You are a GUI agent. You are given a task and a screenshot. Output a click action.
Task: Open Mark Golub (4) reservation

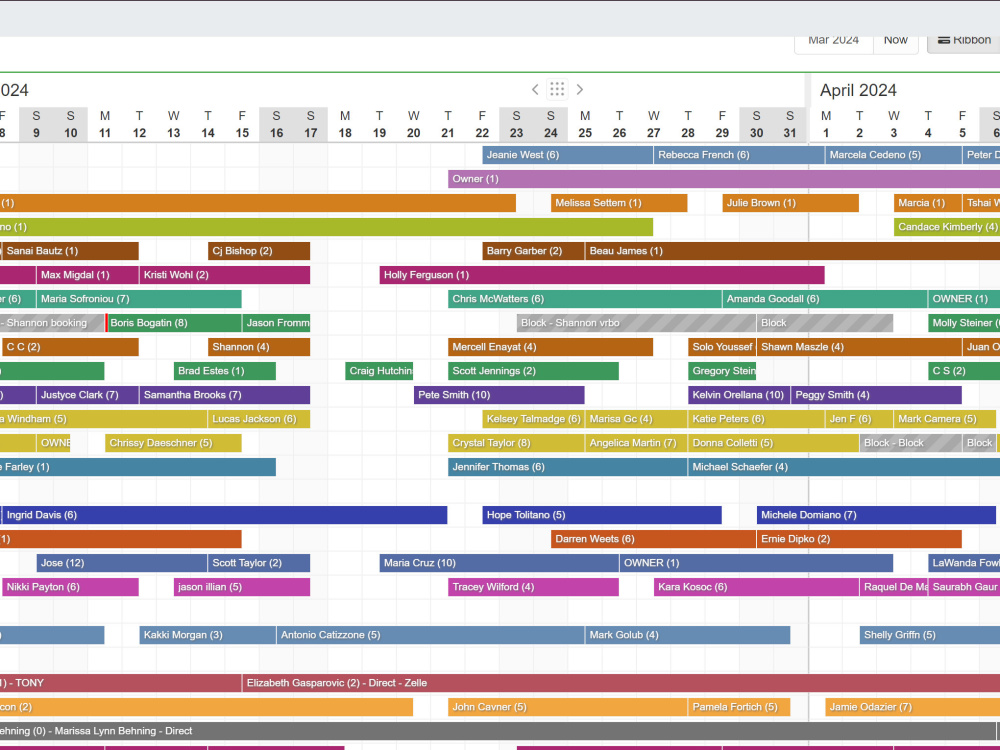point(688,635)
